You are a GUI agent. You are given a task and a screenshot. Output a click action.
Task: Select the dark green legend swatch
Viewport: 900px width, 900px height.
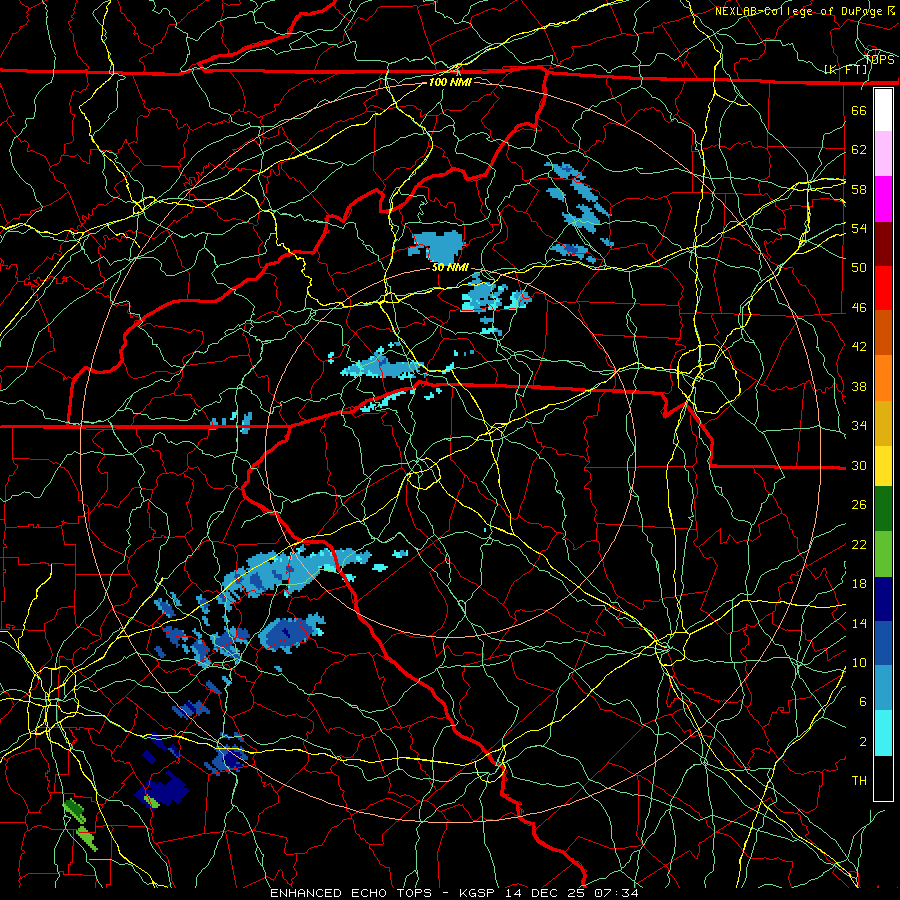(883, 509)
